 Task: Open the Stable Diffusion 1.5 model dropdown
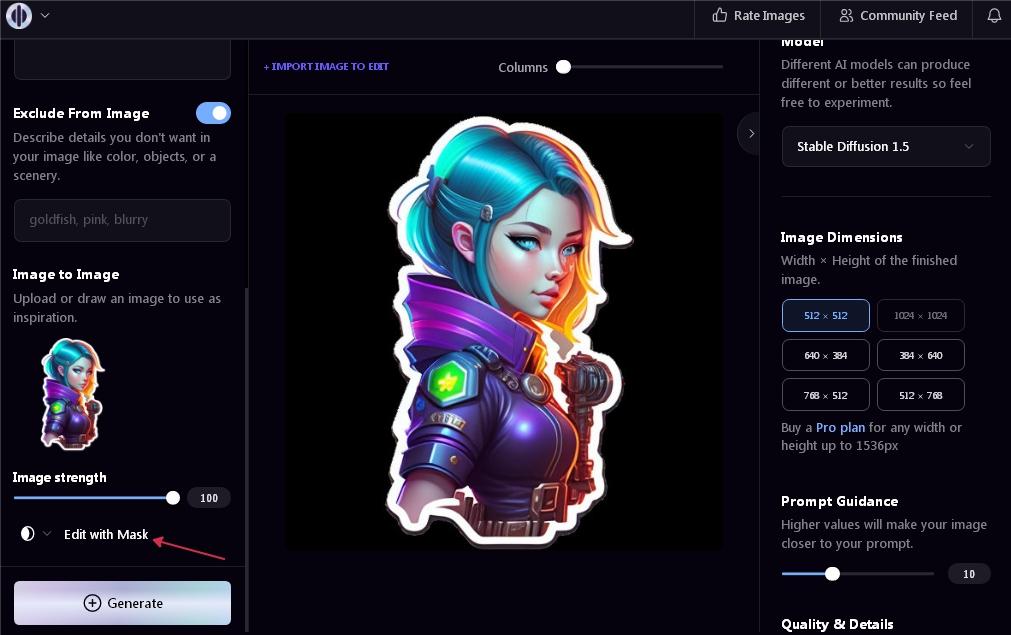click(x=885, y=146)
